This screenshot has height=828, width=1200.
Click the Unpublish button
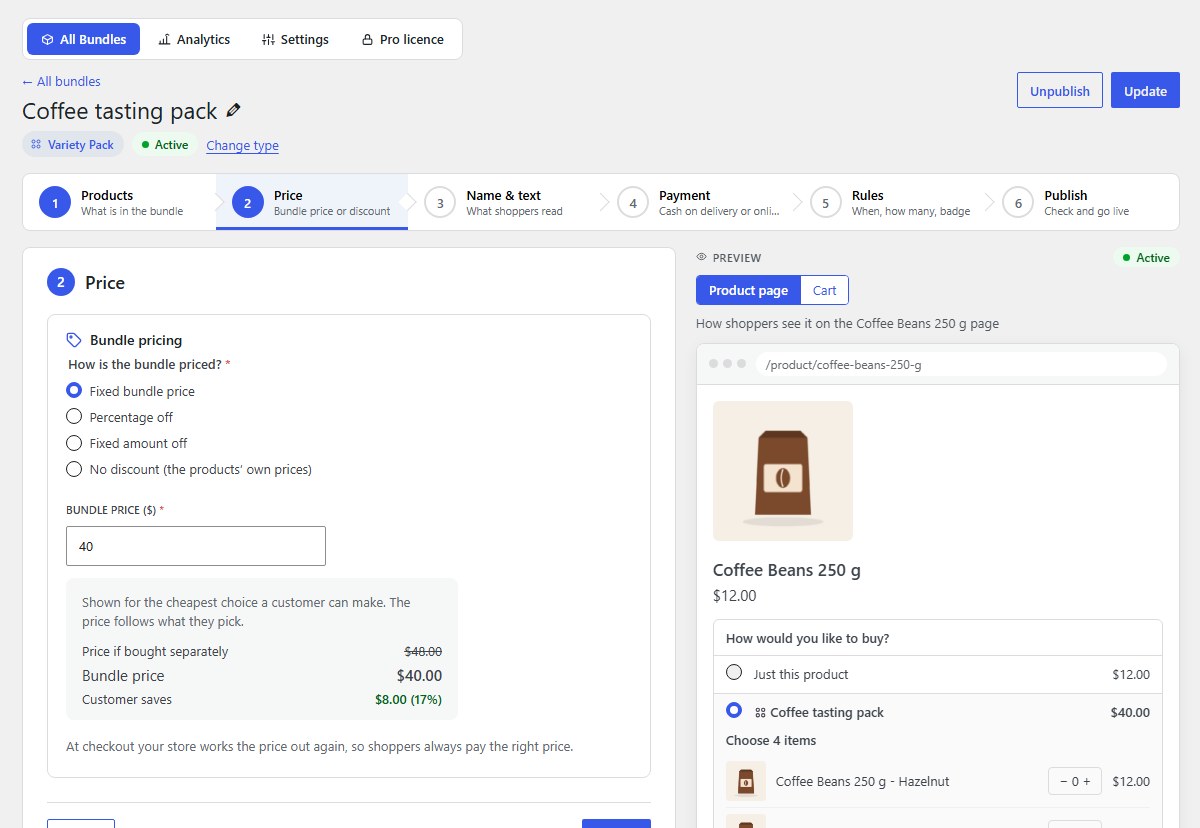(1060, 90)
